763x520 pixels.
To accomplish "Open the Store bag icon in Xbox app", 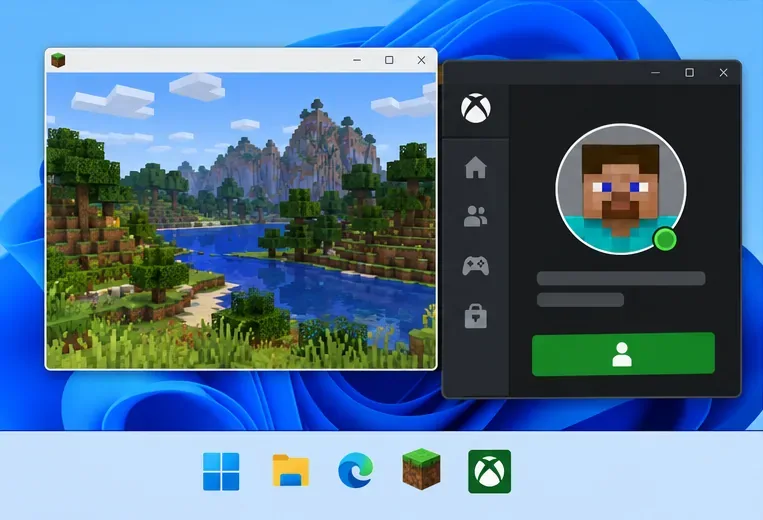I will point(475,316).
